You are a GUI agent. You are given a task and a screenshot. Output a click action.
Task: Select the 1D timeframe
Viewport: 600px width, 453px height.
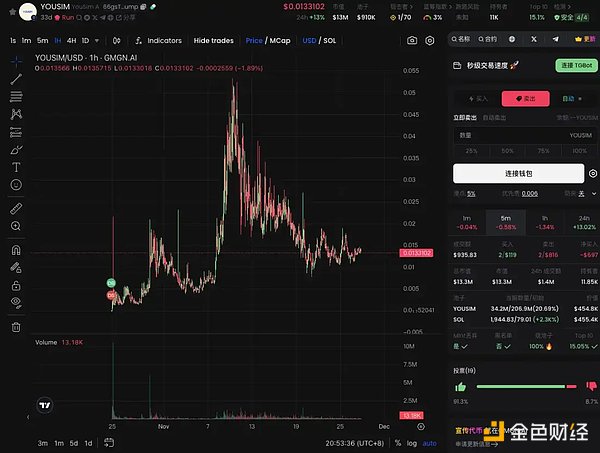85,41
